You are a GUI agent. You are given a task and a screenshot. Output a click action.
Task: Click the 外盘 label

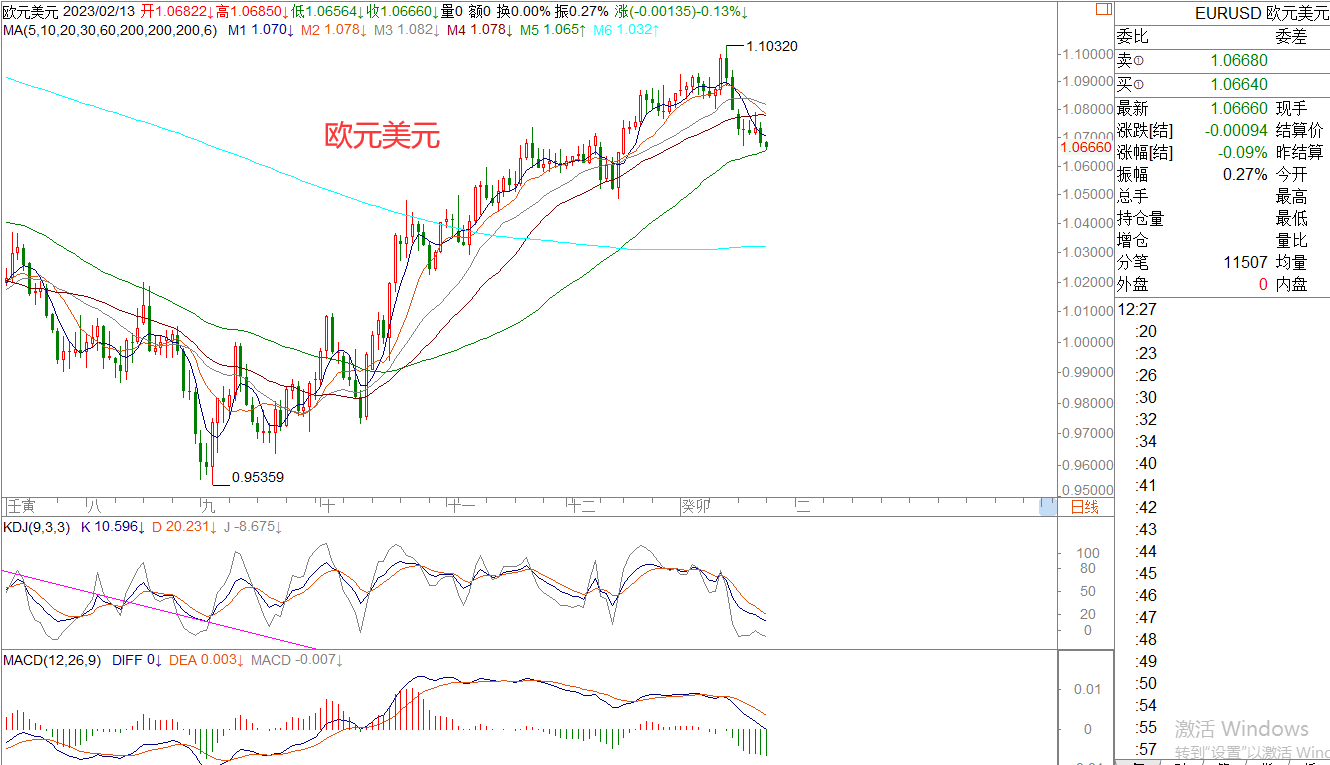click(1133, 284)
